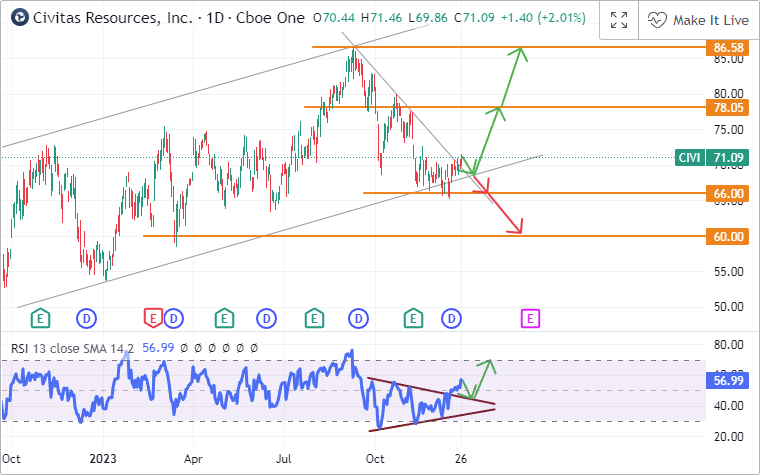Click the 55.00 price axis value
The image size is (760, 475).
pyautogui.click(x=728, y=271)
